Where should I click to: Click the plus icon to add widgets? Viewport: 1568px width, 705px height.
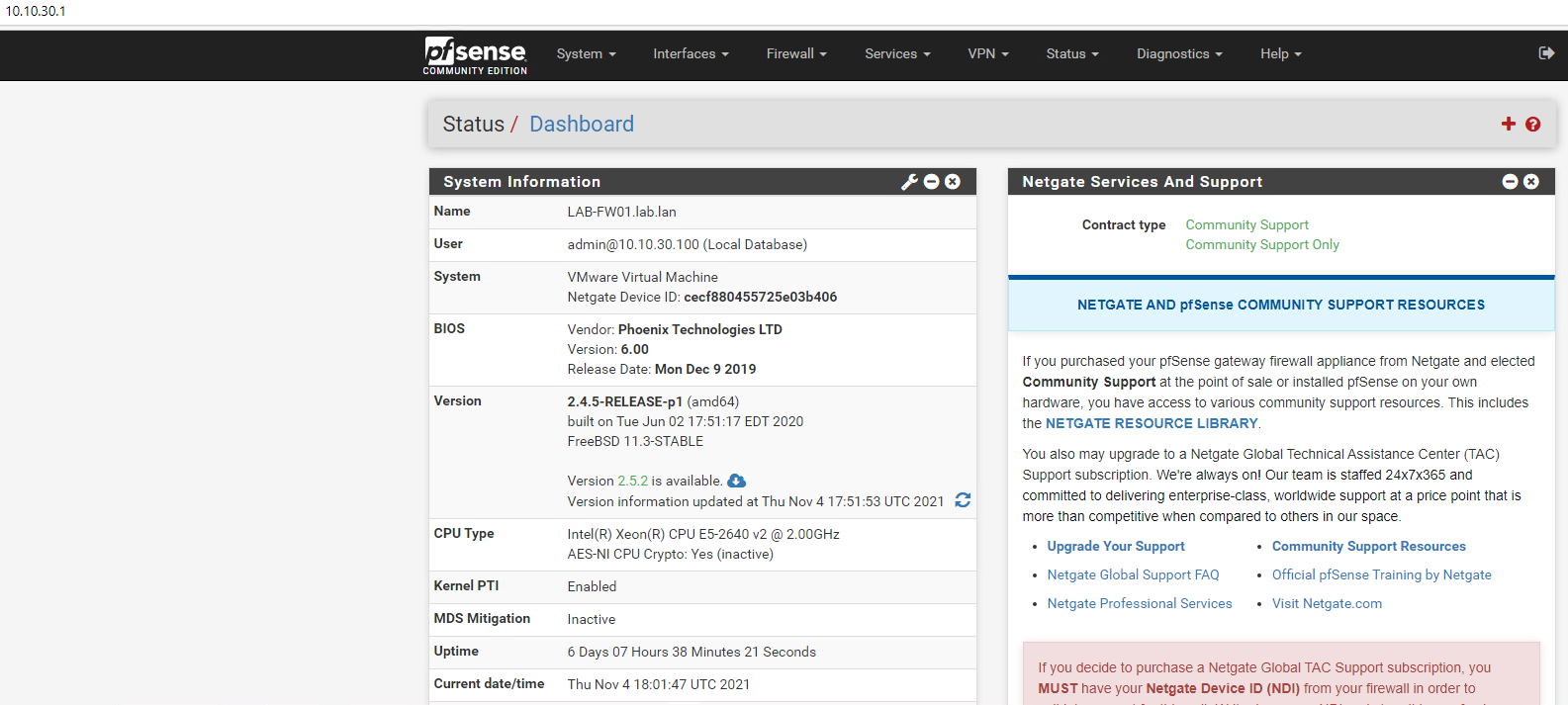pos(1508,124)
